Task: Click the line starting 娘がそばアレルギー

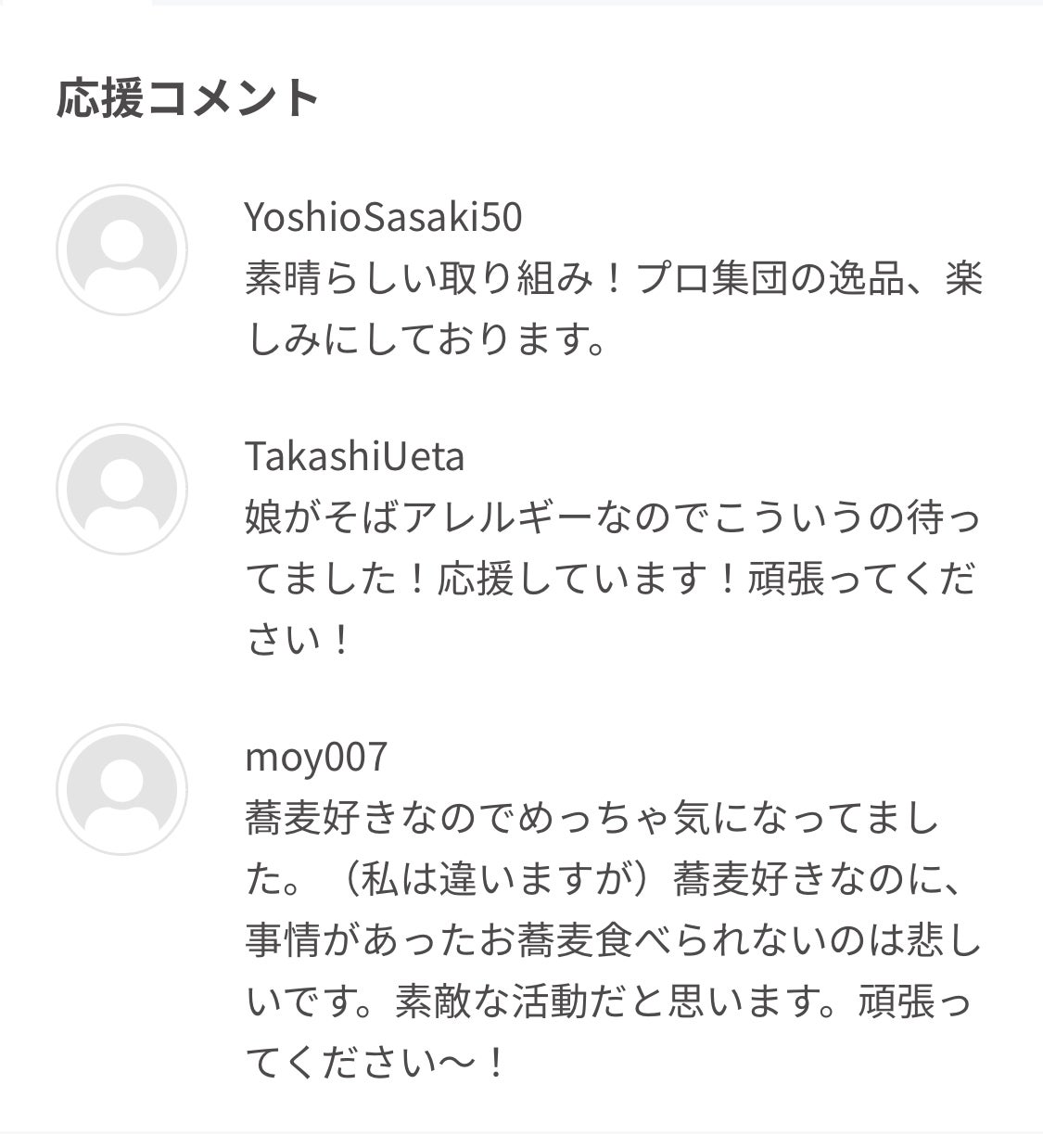Action: [613, 517]
